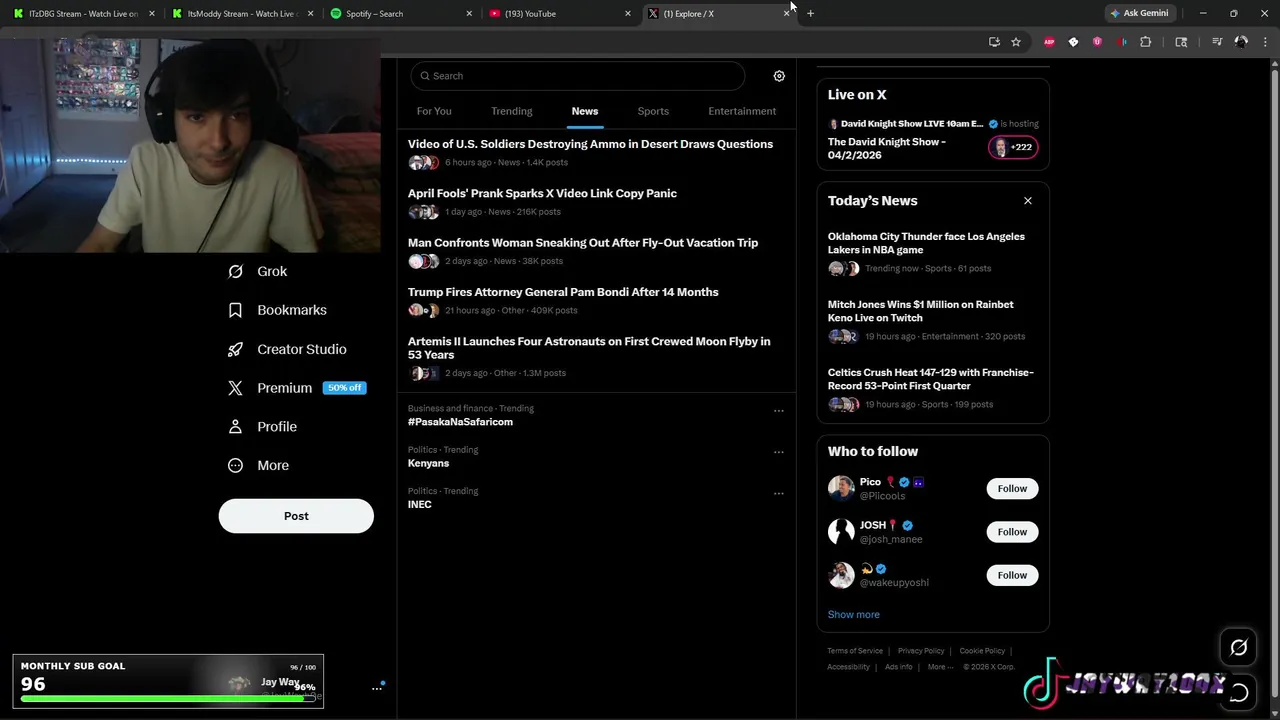Close the Explore / X browser tab
This screenshot has height=720, width=1280.
[787, 14]
